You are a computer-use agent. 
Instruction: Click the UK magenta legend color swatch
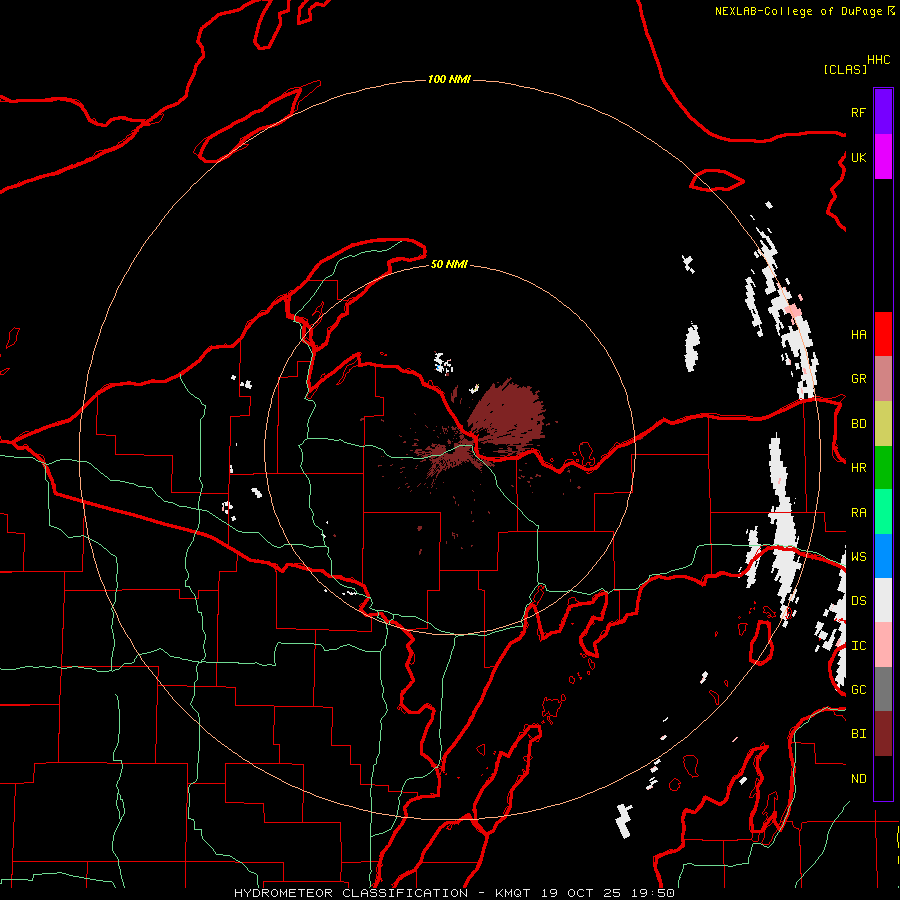(883, 156)
